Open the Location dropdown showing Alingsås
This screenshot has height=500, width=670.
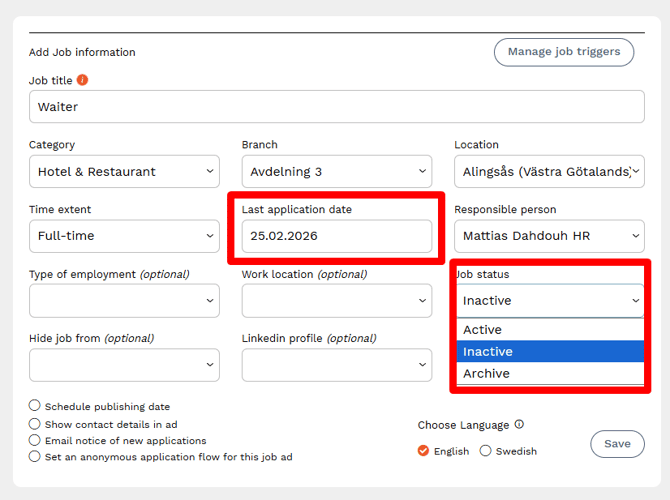click(x=549, y=171)
